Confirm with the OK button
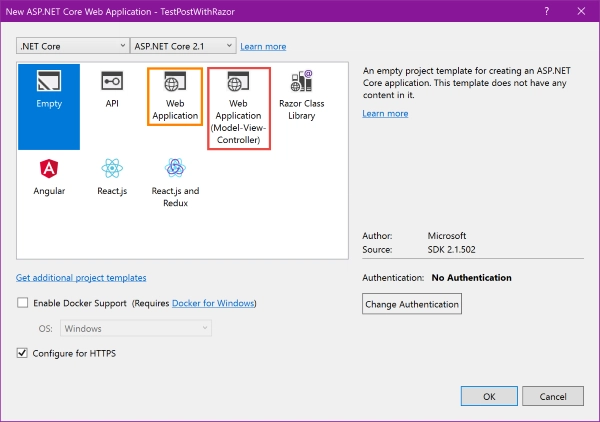 tap(489, 396)
